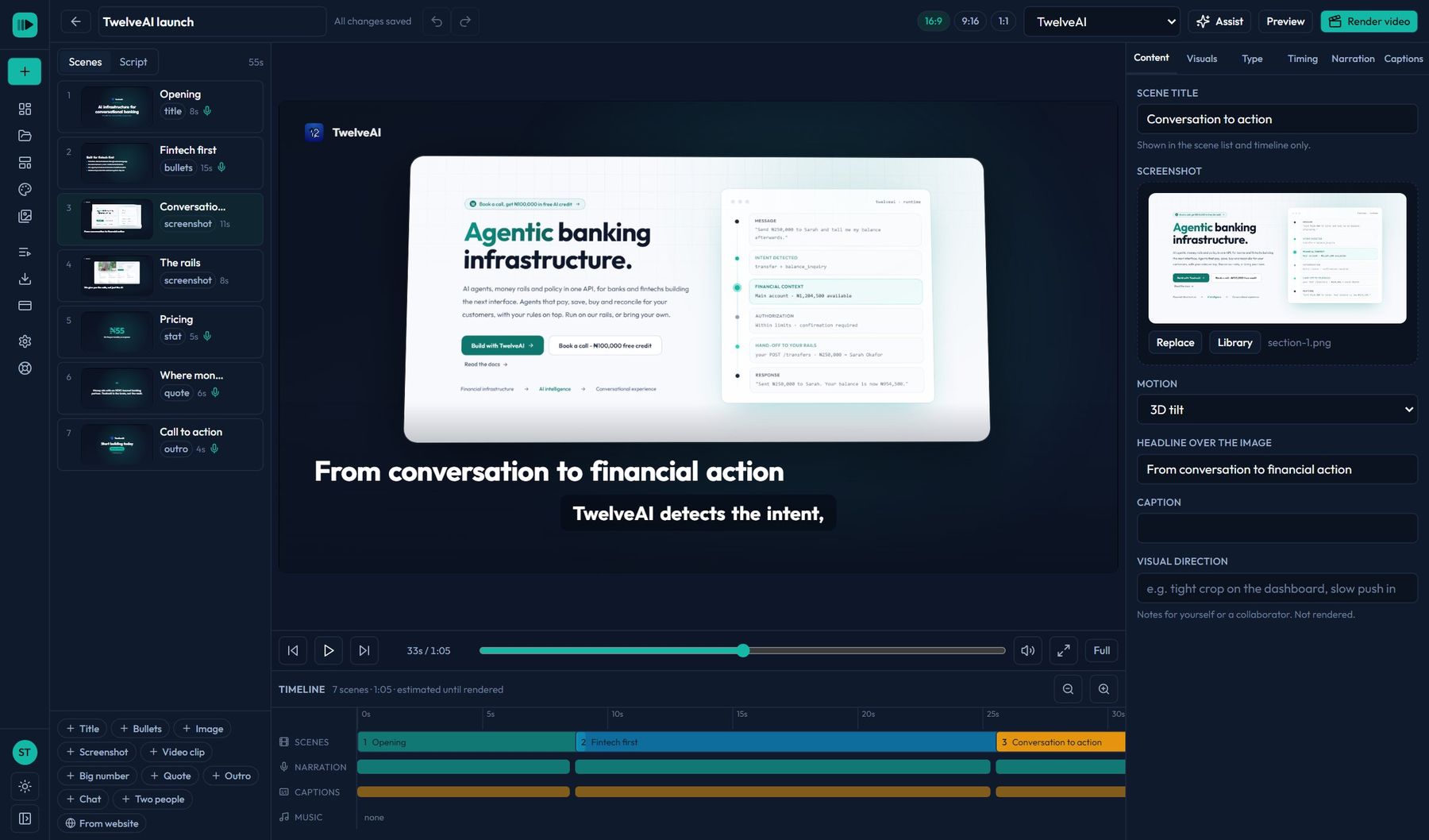
Task: Open the TwelveAI brand dropdown
Action: (x=1101, y=21)
